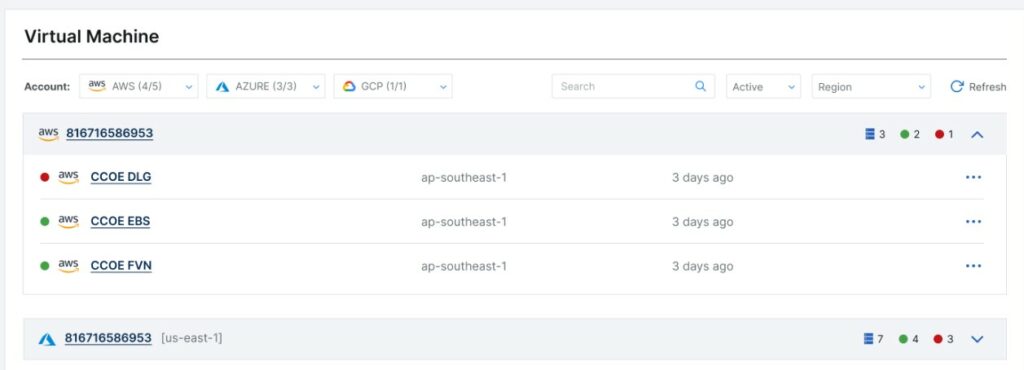Viewport: 1024px width, 370px height.
Task: Open more options for CCOE DLG
Action: pyautogui.click(x=973, y=177)
